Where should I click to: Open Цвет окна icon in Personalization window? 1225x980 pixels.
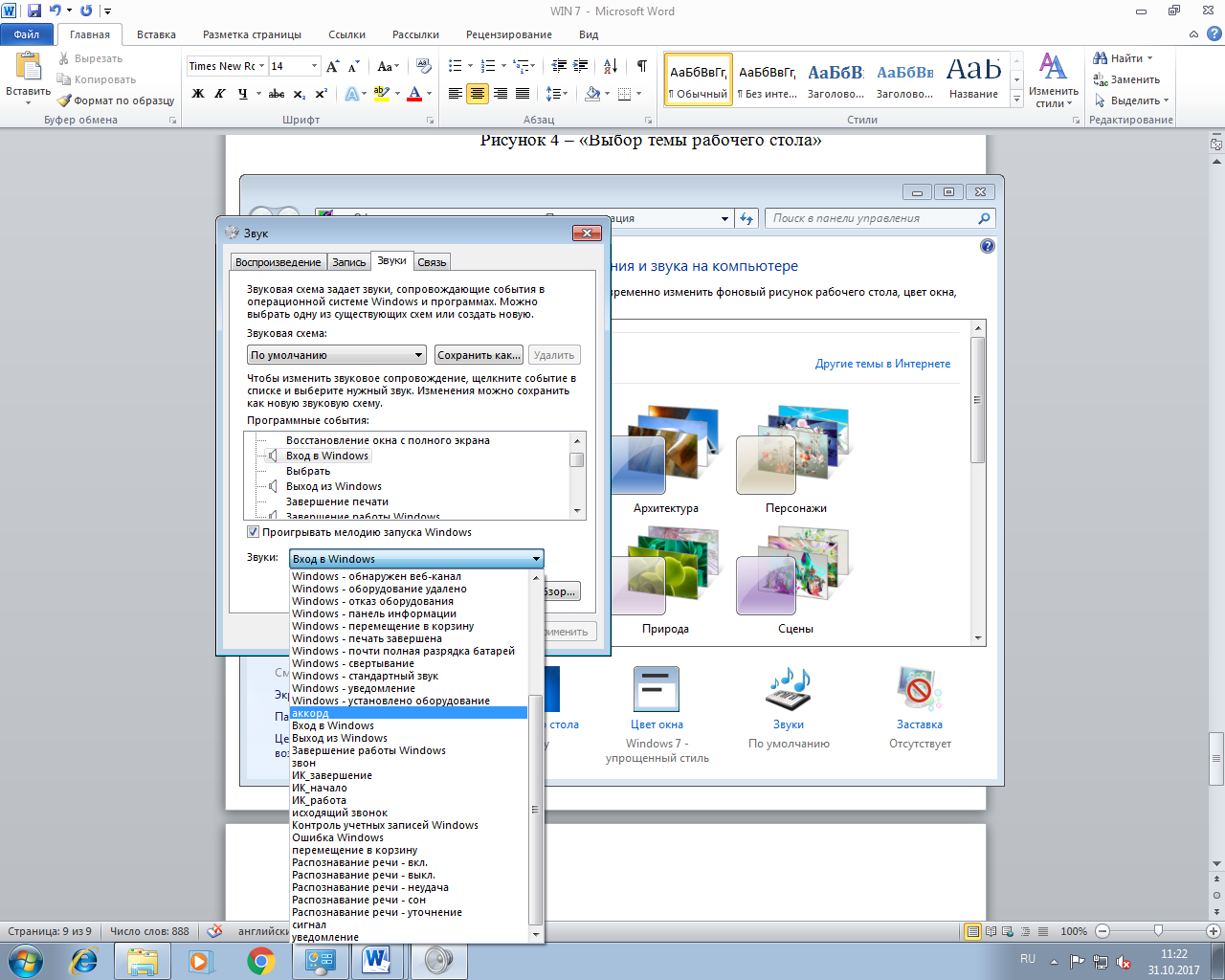(x=657, y=689)
